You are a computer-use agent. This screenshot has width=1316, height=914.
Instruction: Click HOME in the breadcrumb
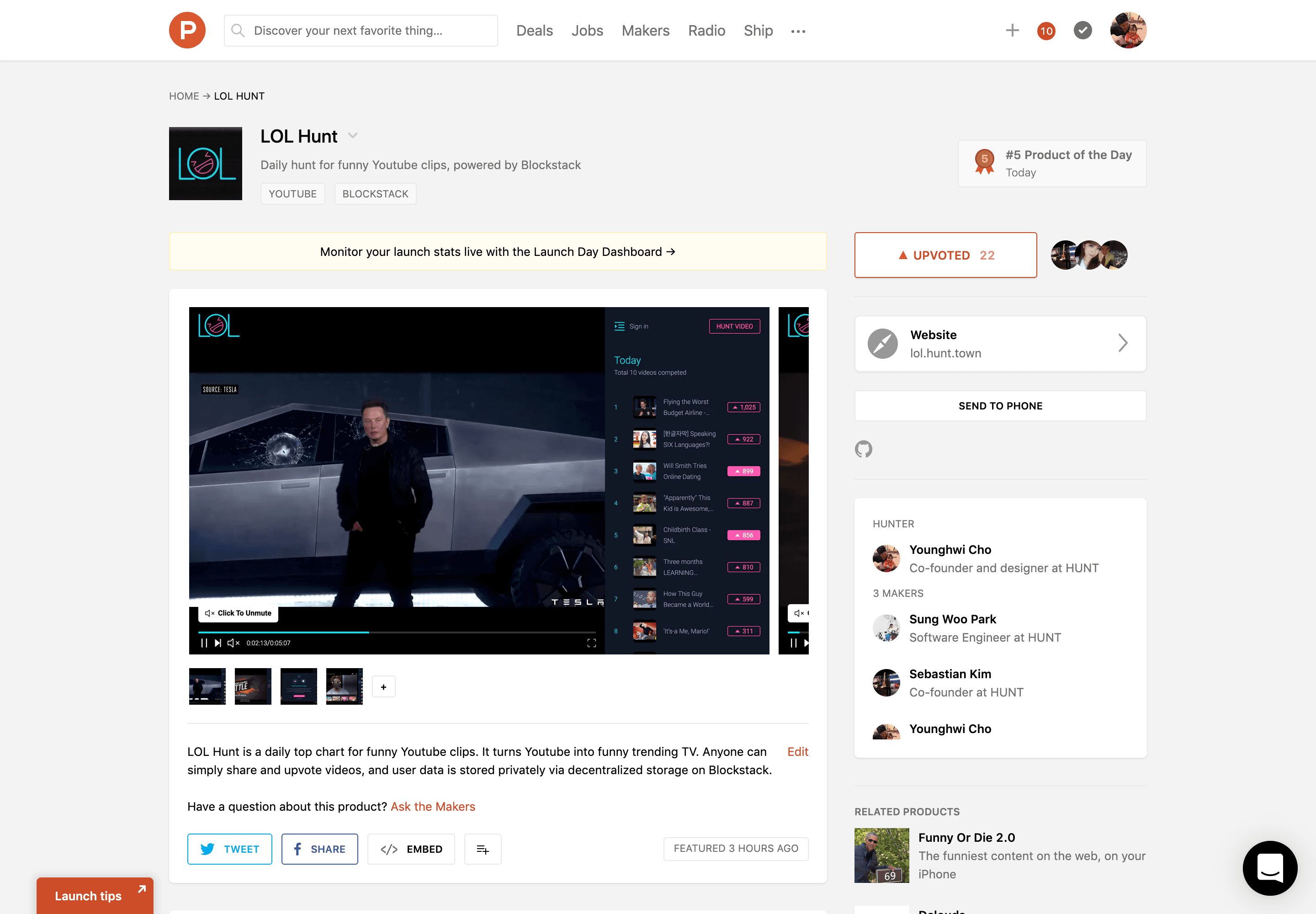pyautogui.click(x=184, y=96)
